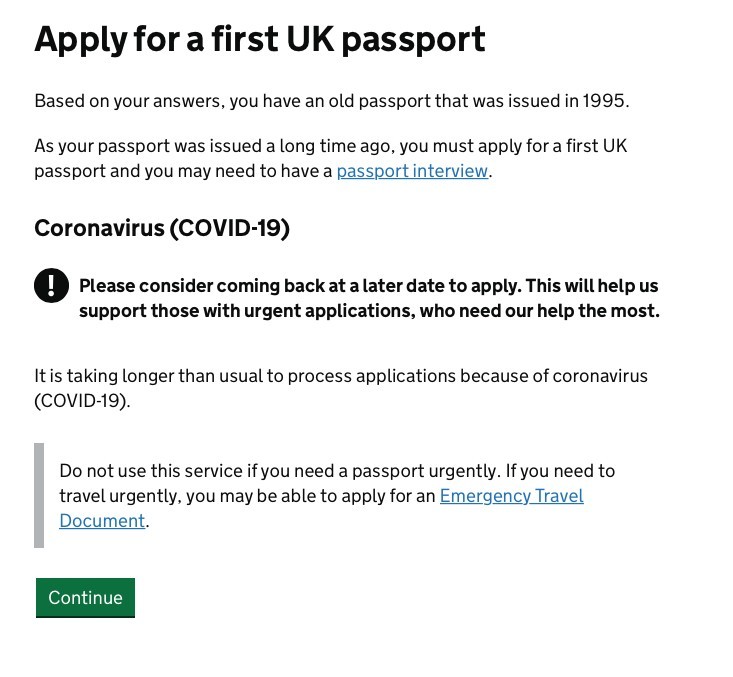Click the green Continue button
The height and width of the screenshot is (677, 733).
pyautogui.click(x=85, y=597)
